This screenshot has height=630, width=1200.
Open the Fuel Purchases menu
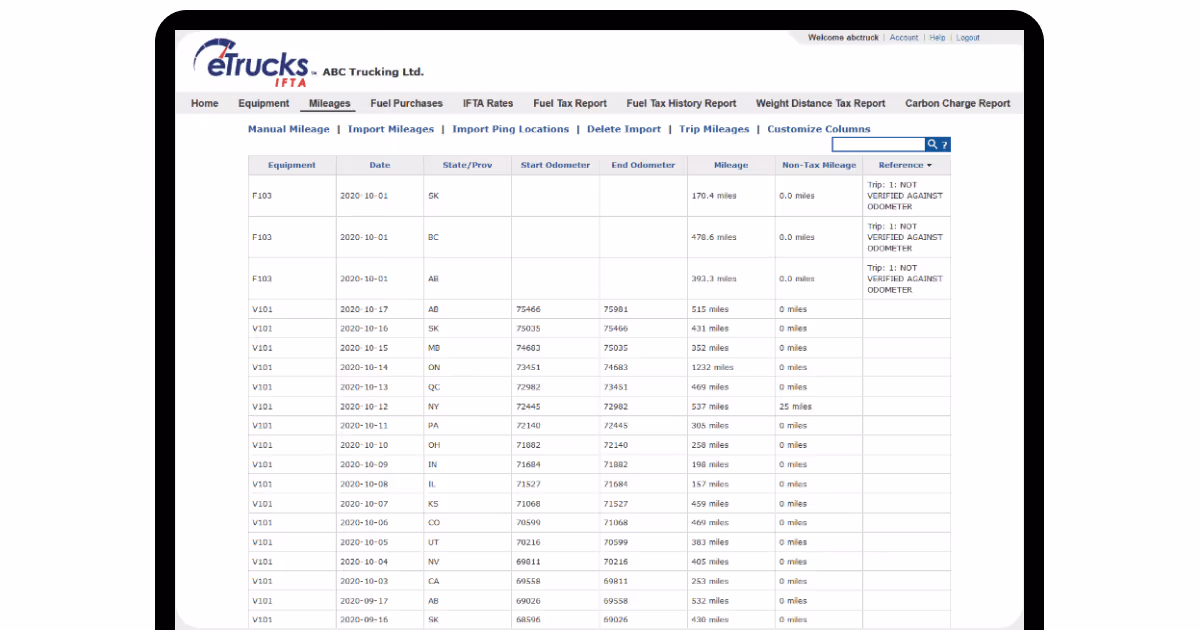[406, 103]
